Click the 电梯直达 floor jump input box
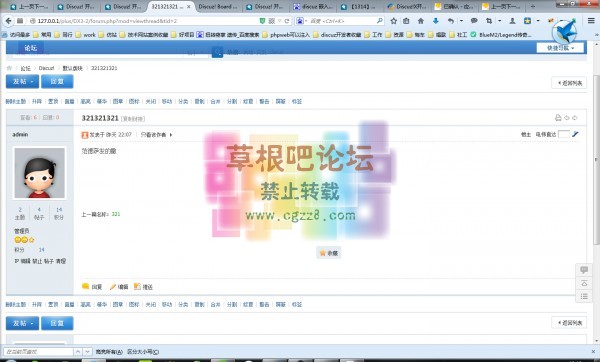Viewport: 600px width, 362px height. tap(564, 134)
